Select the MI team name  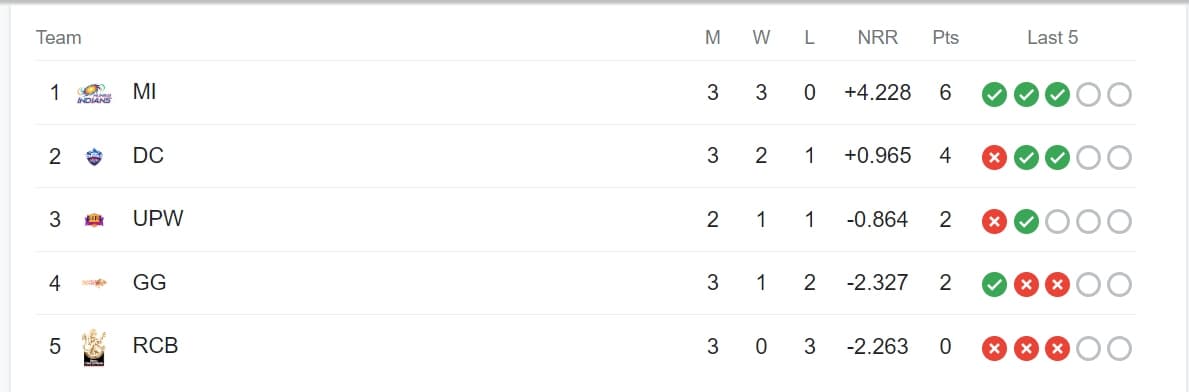pyautogui.click(x=144, y=93)
